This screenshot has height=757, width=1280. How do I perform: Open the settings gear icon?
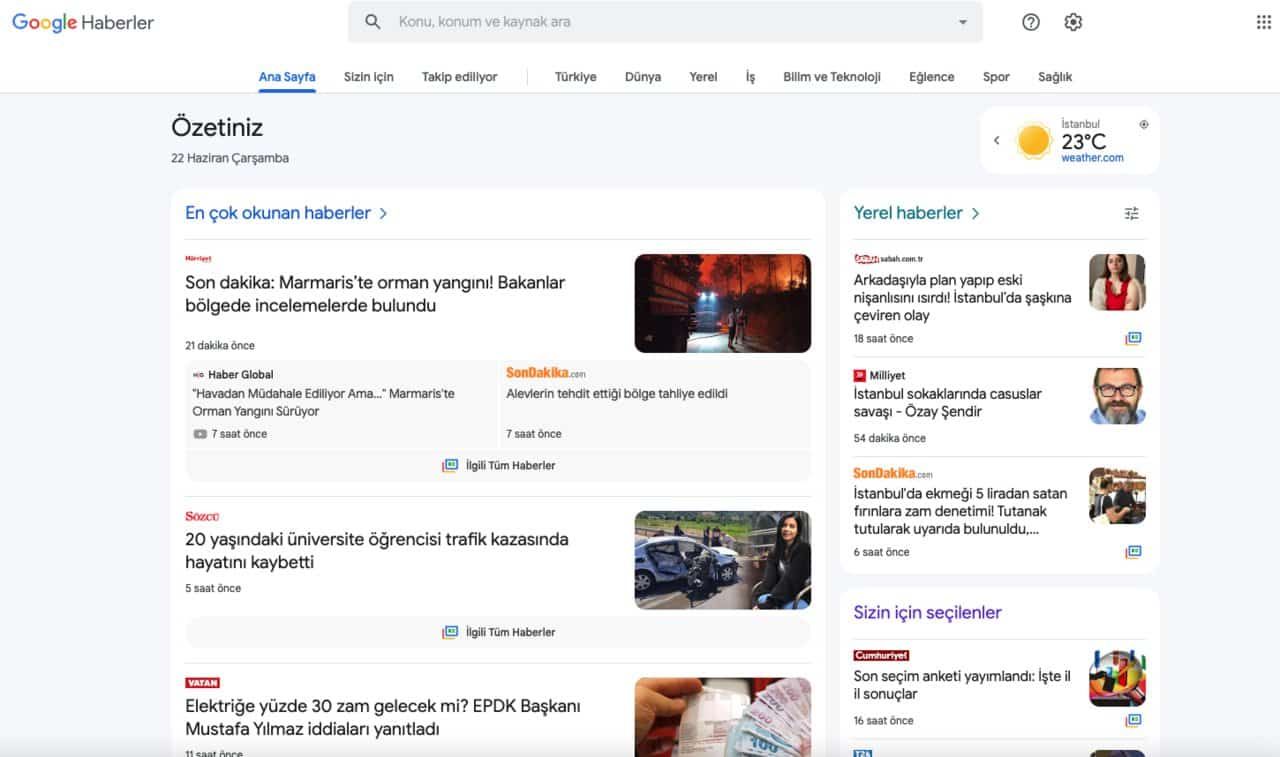click(x=1073, y=22)
